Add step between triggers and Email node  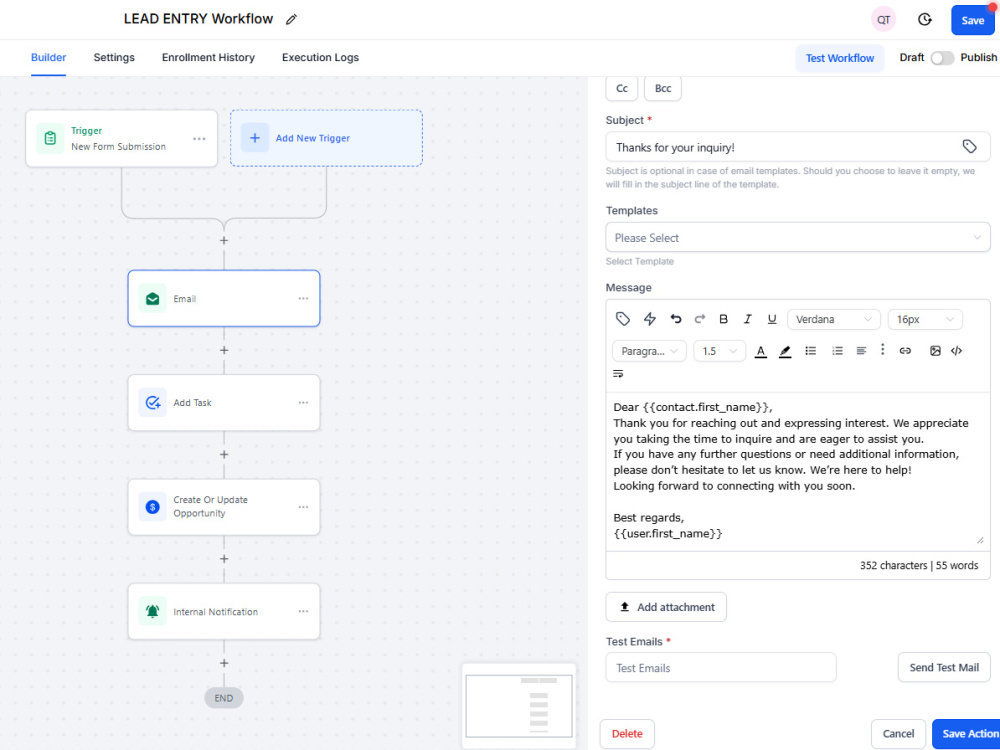tap(224, 240)
